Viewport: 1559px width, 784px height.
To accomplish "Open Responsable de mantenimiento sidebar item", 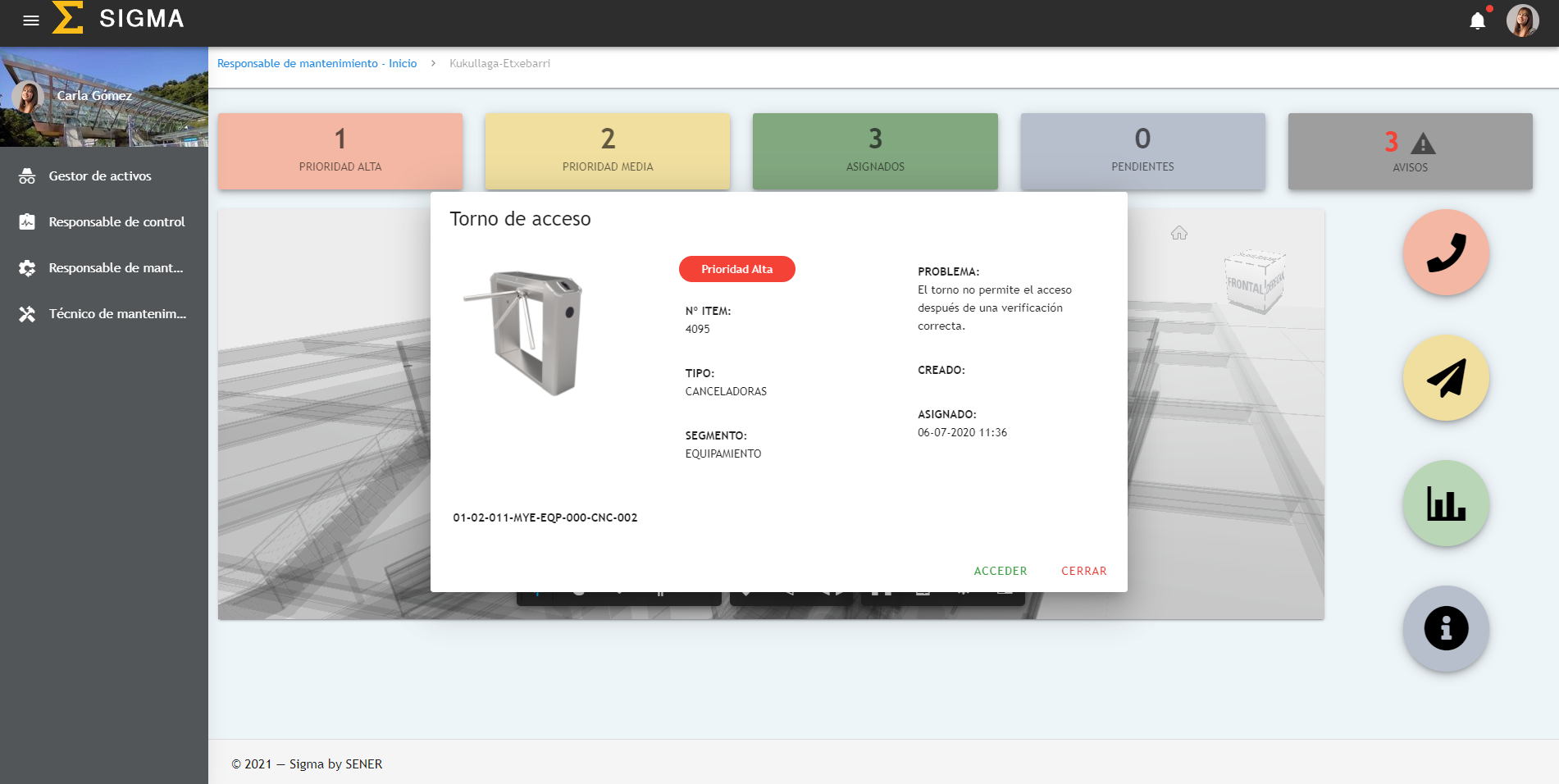I will coord(116,268).
